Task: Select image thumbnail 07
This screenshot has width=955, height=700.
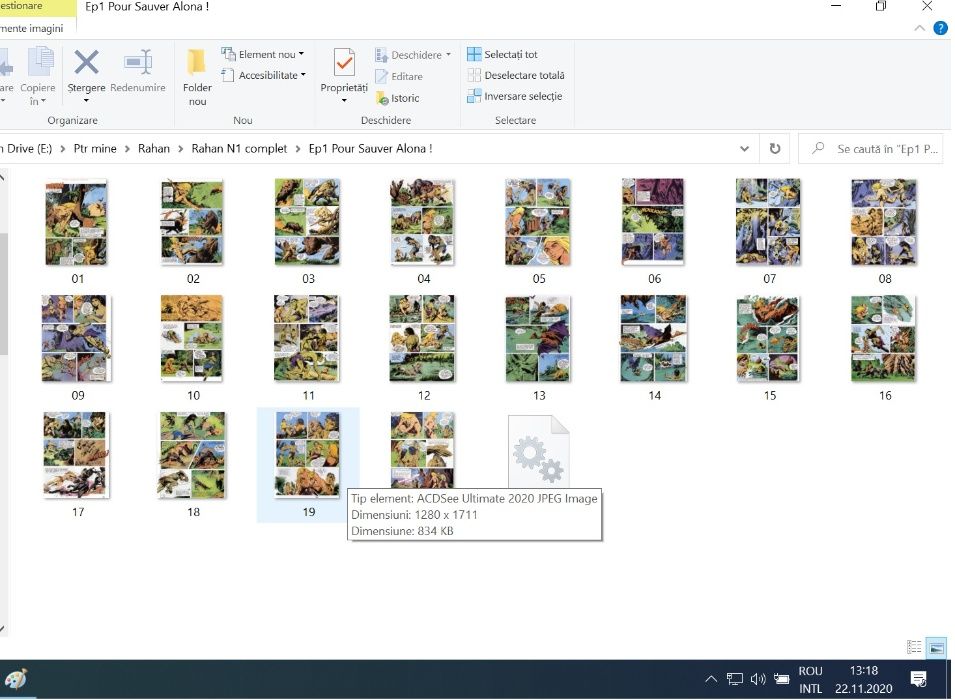Action: 768,222
